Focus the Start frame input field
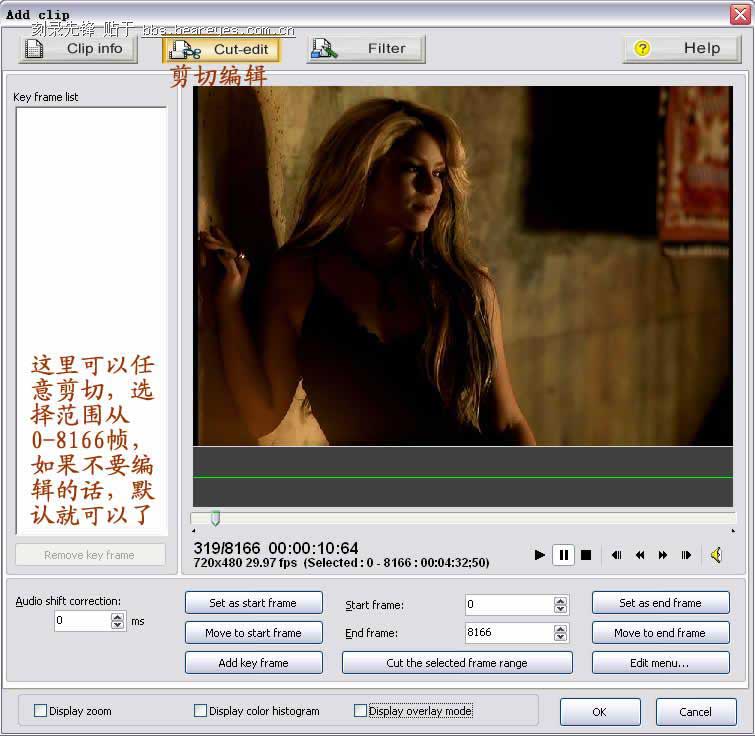 509,605
